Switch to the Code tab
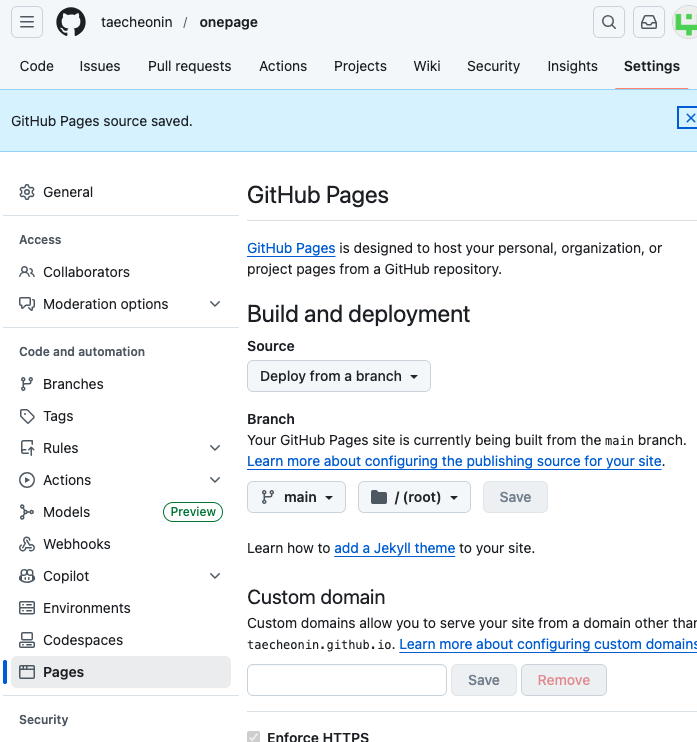697x742 pixels. tap(36, 66)
